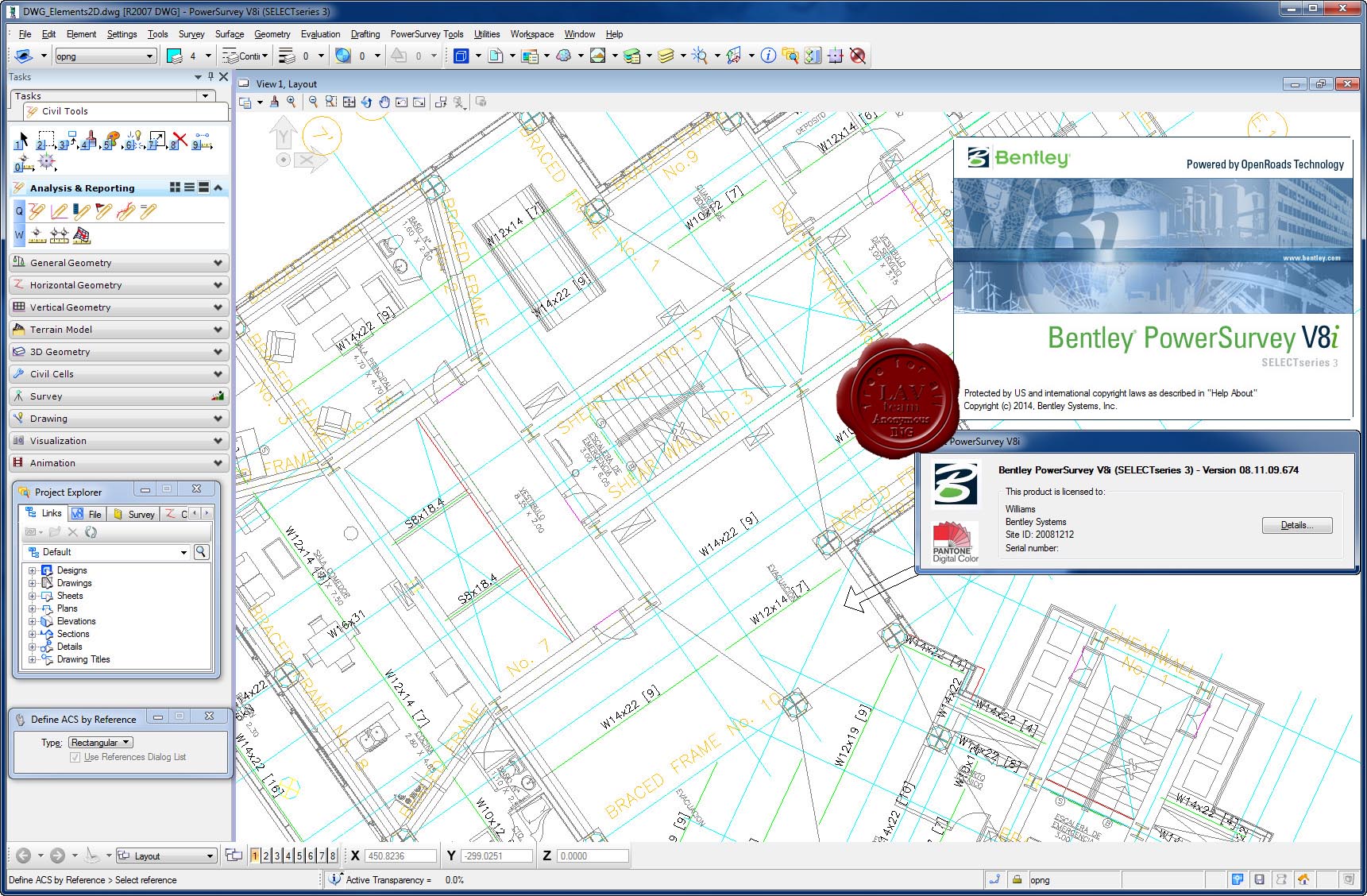
Task: Click the Fit View icon
Action: click(349, 102)
